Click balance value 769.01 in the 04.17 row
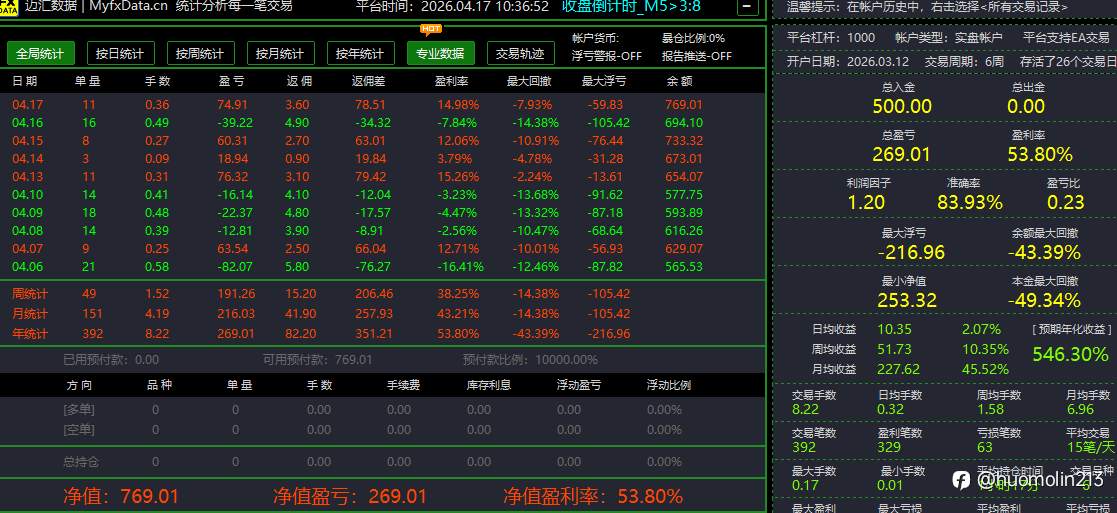Image resolution: width=1117 pixels, height=513 pixels. [x=684, y=105]
